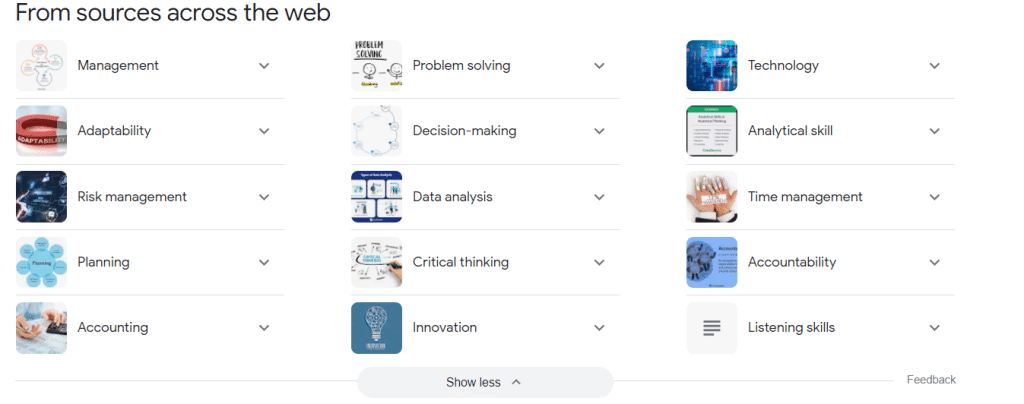Screen dimensions: 1024x404
Task: Expand the Accountability chevron arrow
Action: [x=934, y=262]
